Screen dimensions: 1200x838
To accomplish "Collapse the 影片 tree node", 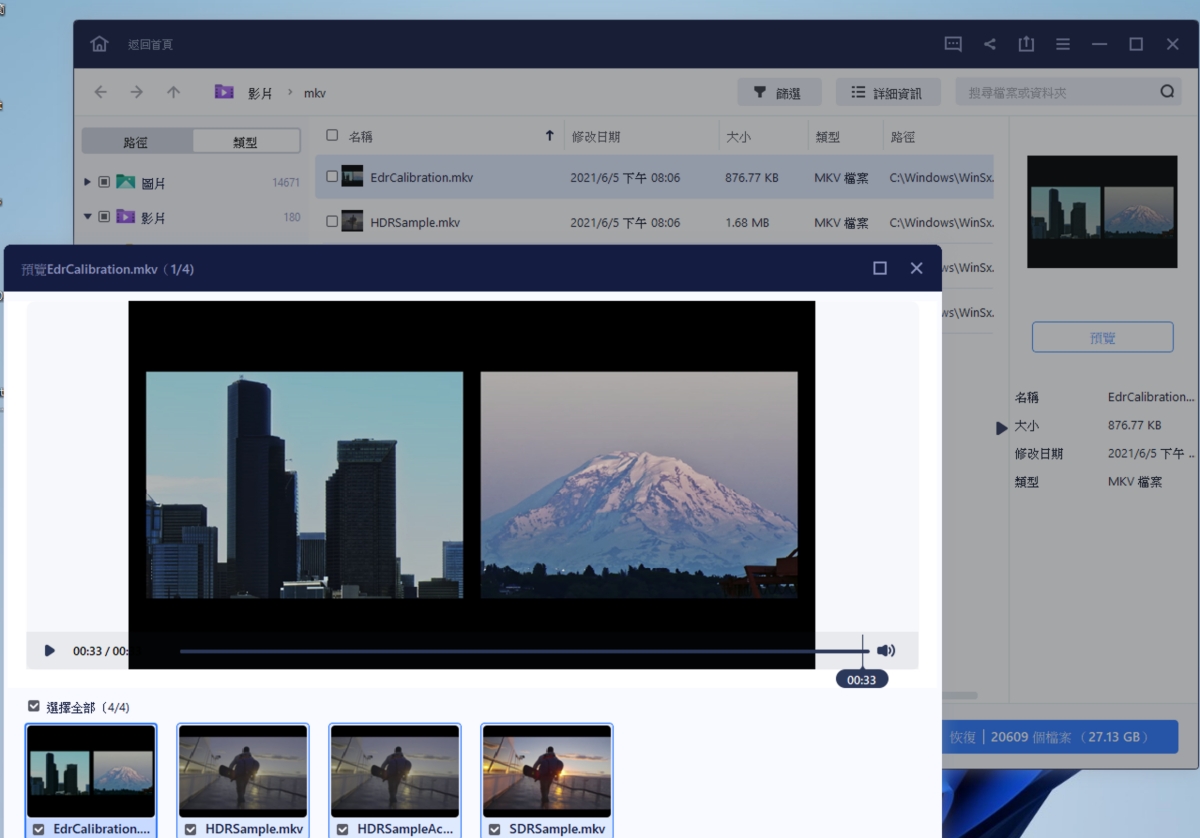I will coord(88,216).
